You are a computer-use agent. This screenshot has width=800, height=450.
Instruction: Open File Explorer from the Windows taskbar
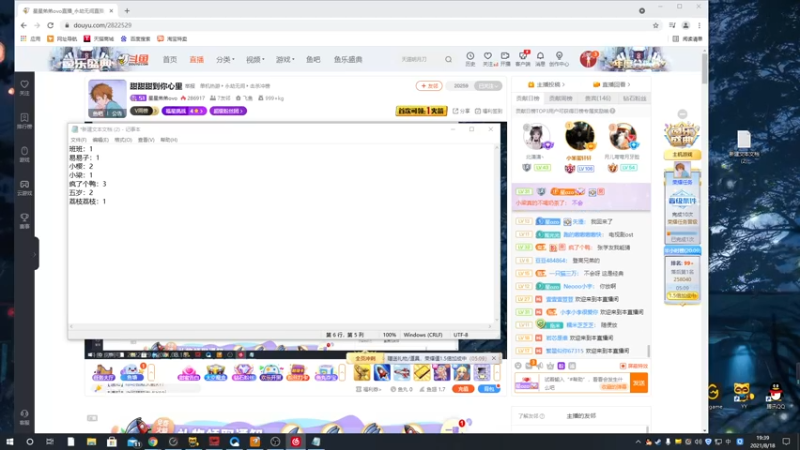pos(91,442)
